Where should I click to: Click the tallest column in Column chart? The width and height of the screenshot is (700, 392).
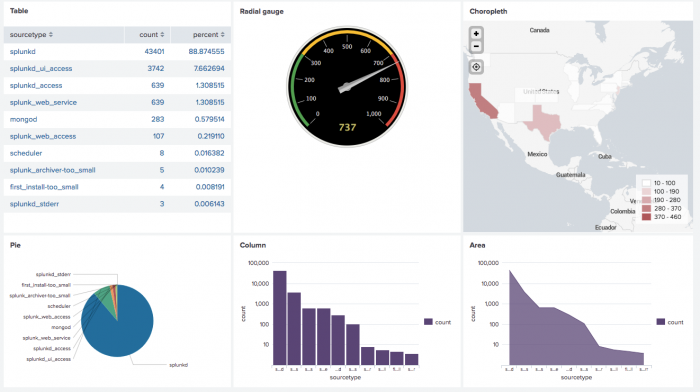[280, 318]
